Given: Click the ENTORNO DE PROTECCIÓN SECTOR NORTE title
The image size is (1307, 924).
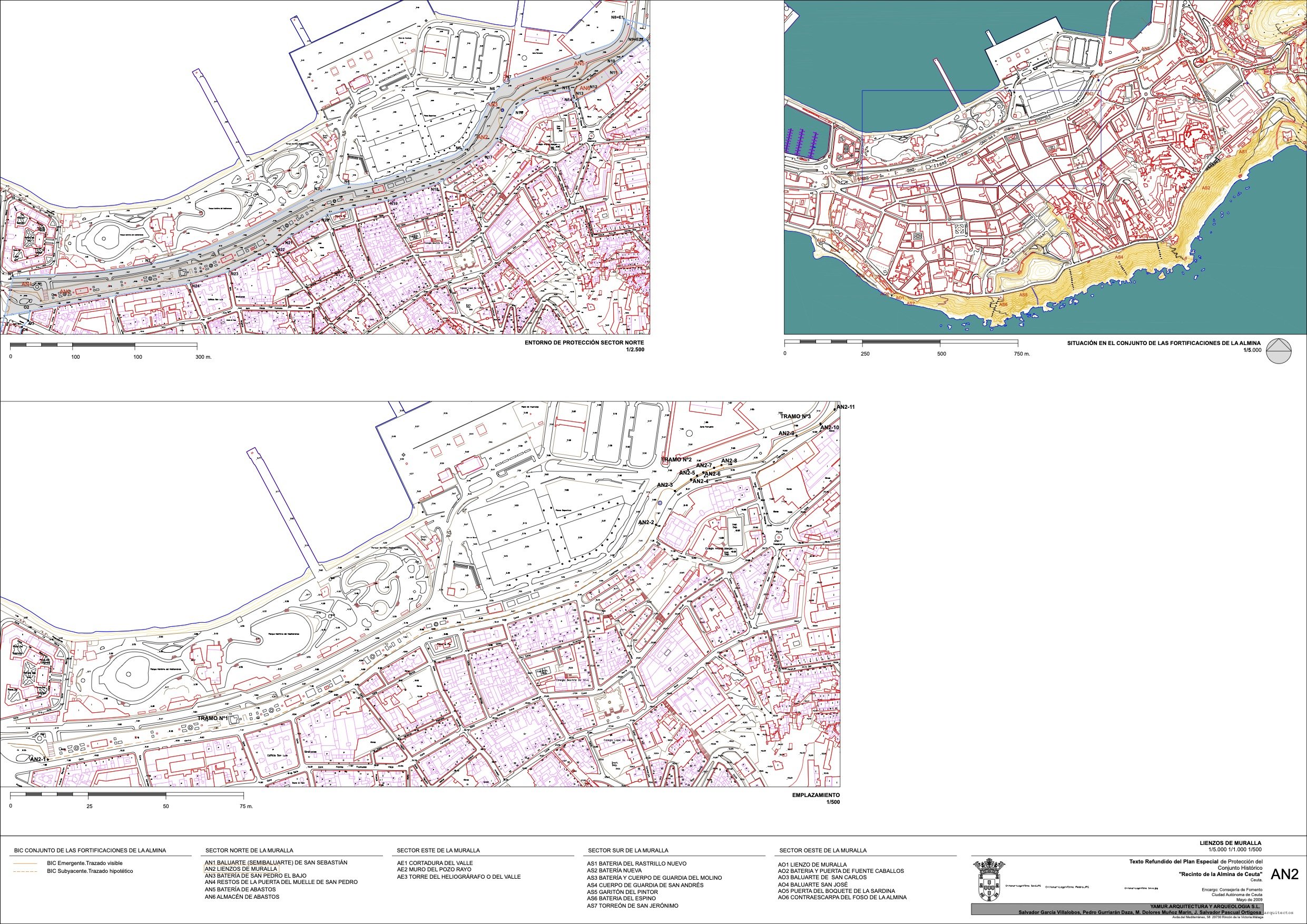Looking at the screenshot, I should pos(584,343).
